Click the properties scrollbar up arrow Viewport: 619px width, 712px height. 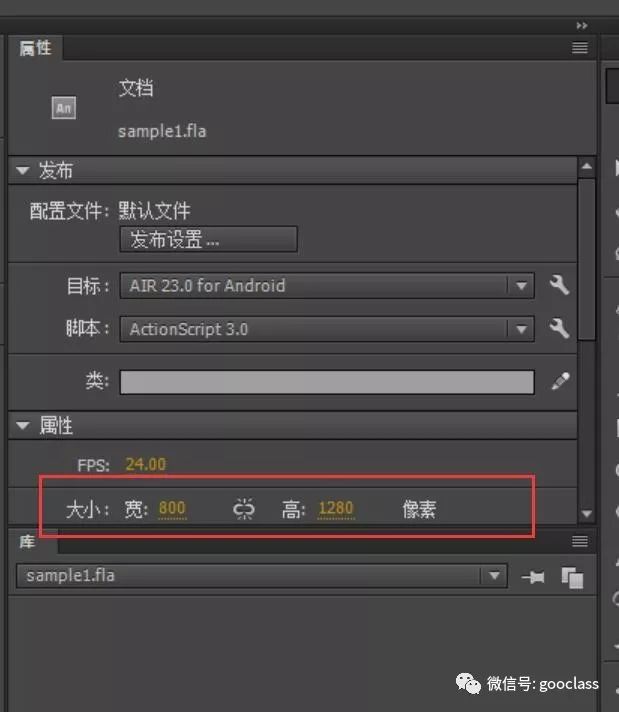coord(587,166)
